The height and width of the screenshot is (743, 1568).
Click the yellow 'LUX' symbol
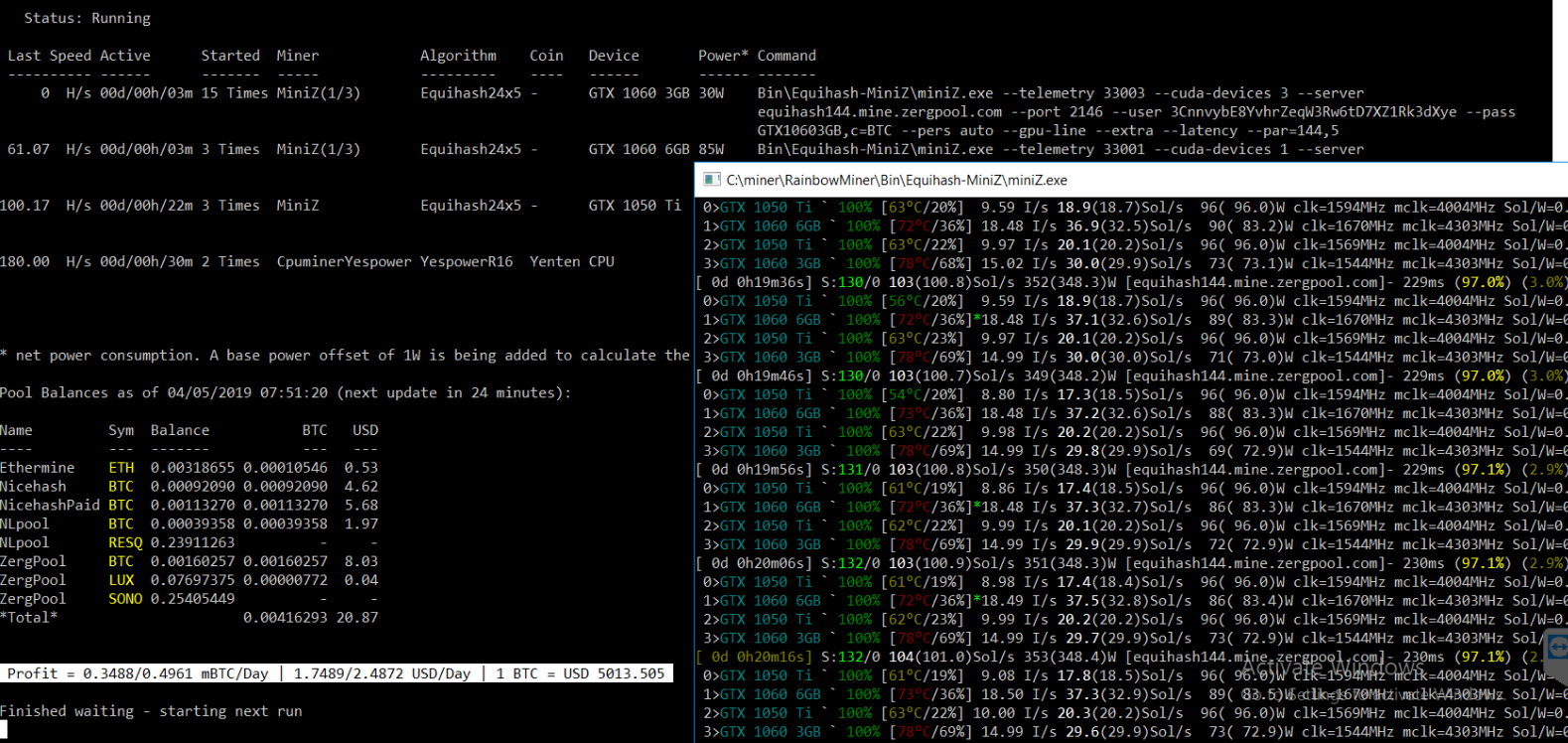point(121,580)
